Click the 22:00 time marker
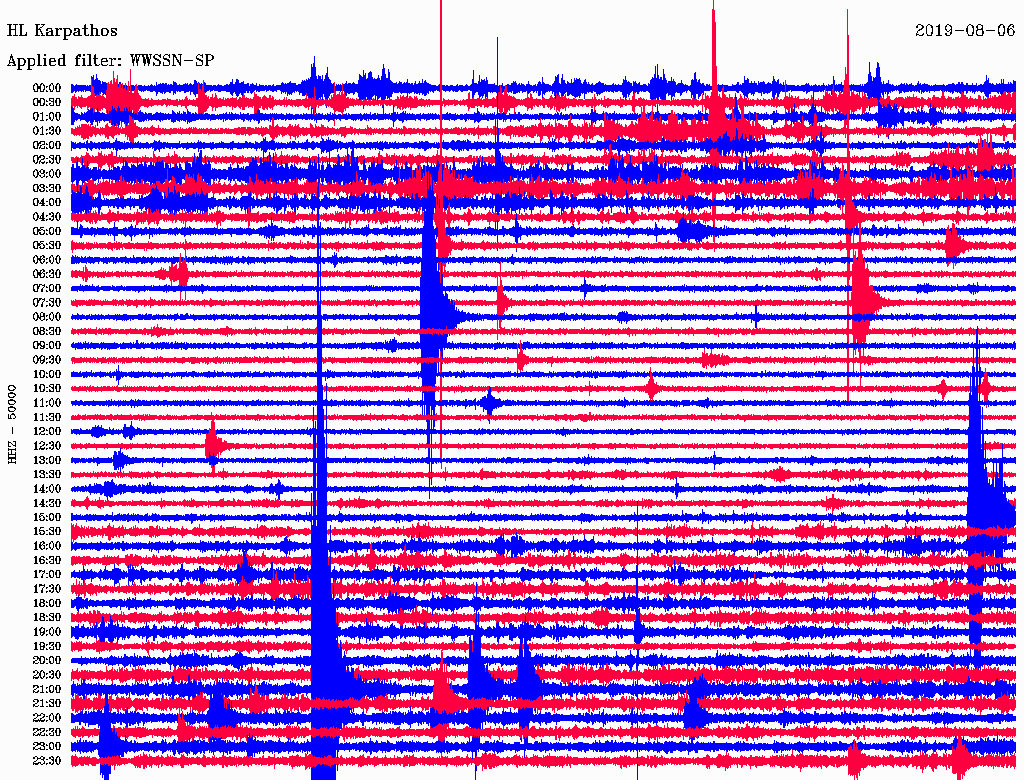Screen dimensions: 1024x780 click(47, 718)
